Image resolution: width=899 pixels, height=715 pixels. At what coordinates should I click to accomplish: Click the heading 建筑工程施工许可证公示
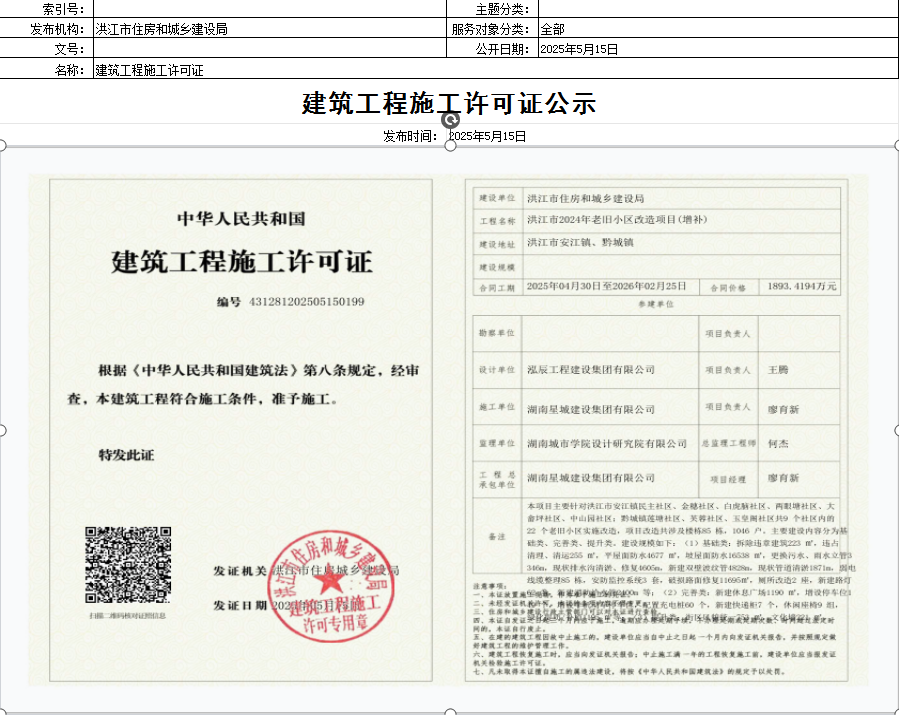[449, 103]
